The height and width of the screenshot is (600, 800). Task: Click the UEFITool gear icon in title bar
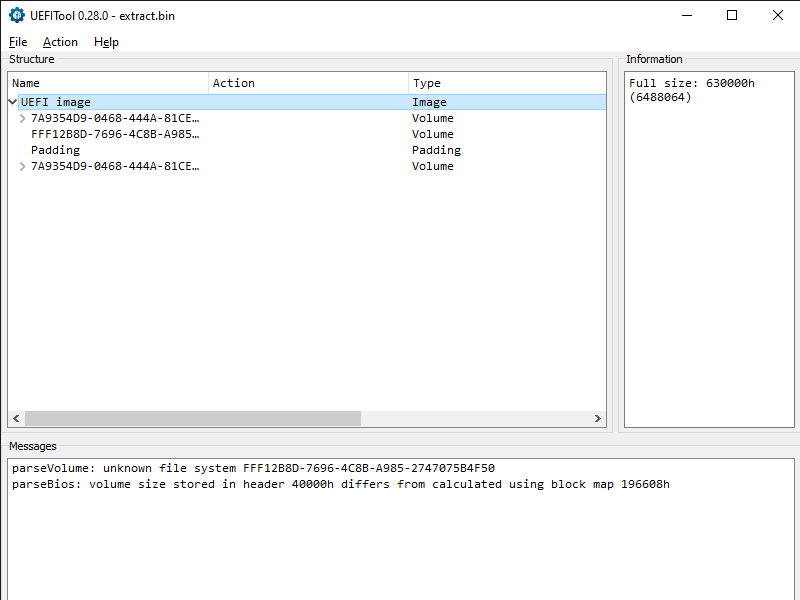point(17,15)
